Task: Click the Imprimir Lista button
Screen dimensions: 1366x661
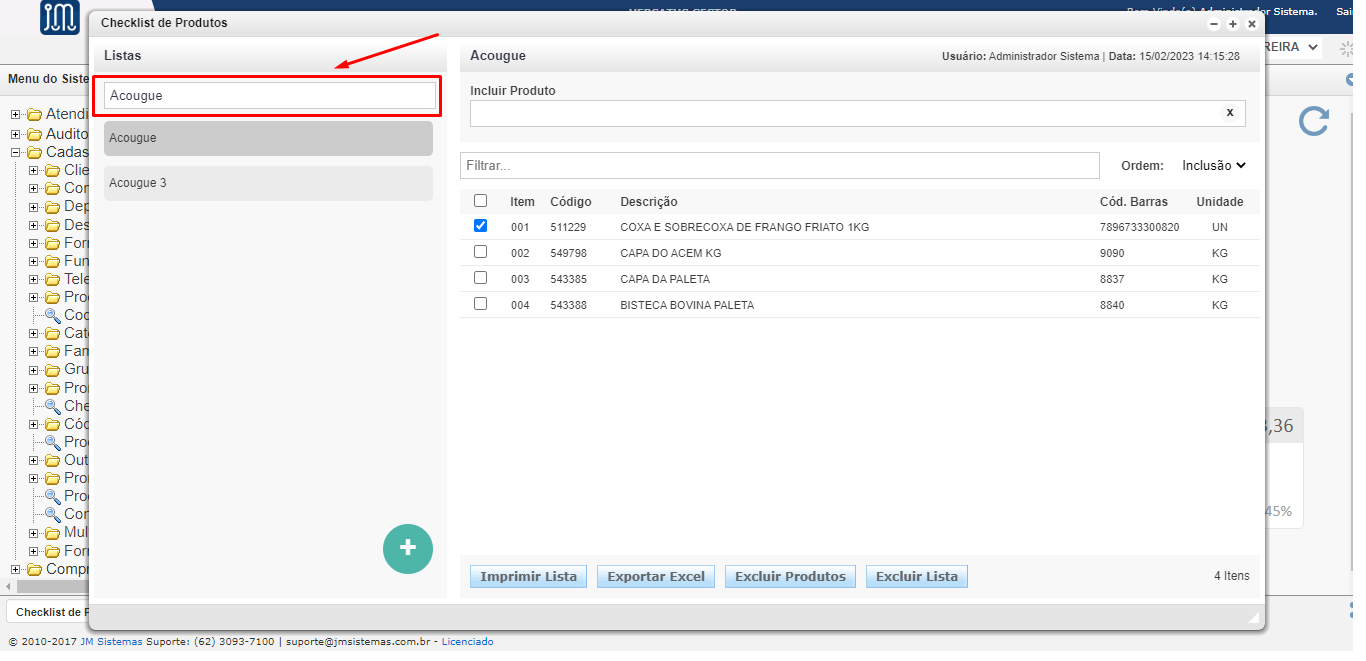Action: tap(528, 576)
